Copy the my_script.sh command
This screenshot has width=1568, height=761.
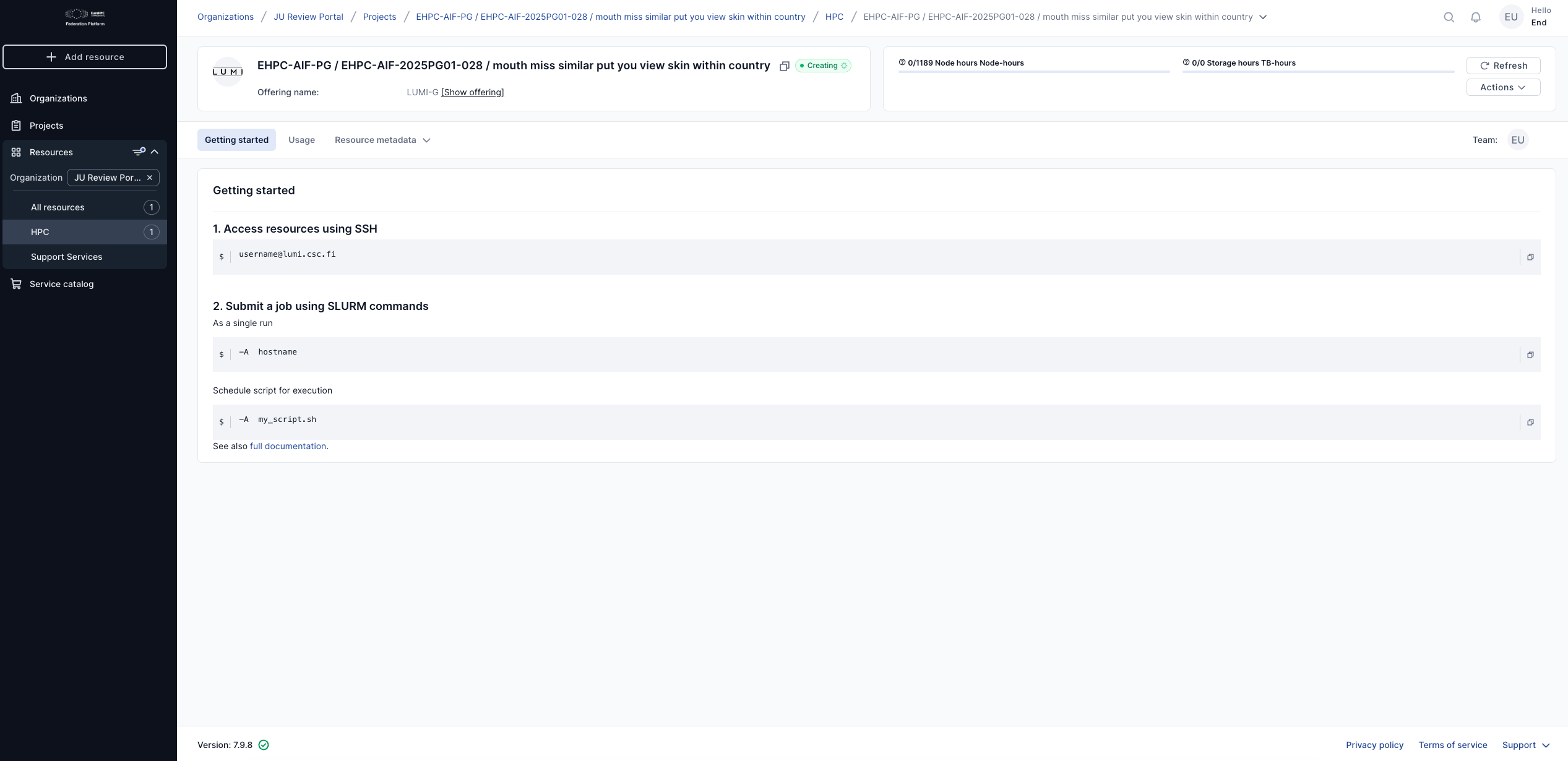point(1530,423)
